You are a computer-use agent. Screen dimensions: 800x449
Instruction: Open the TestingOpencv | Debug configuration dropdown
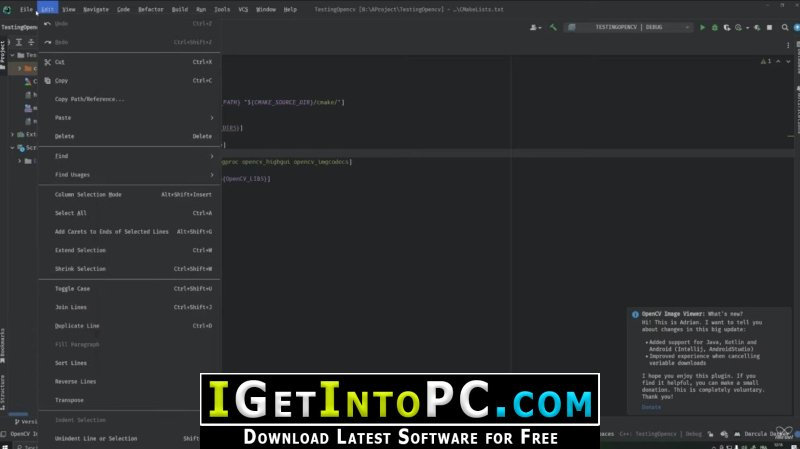point(629,28)
